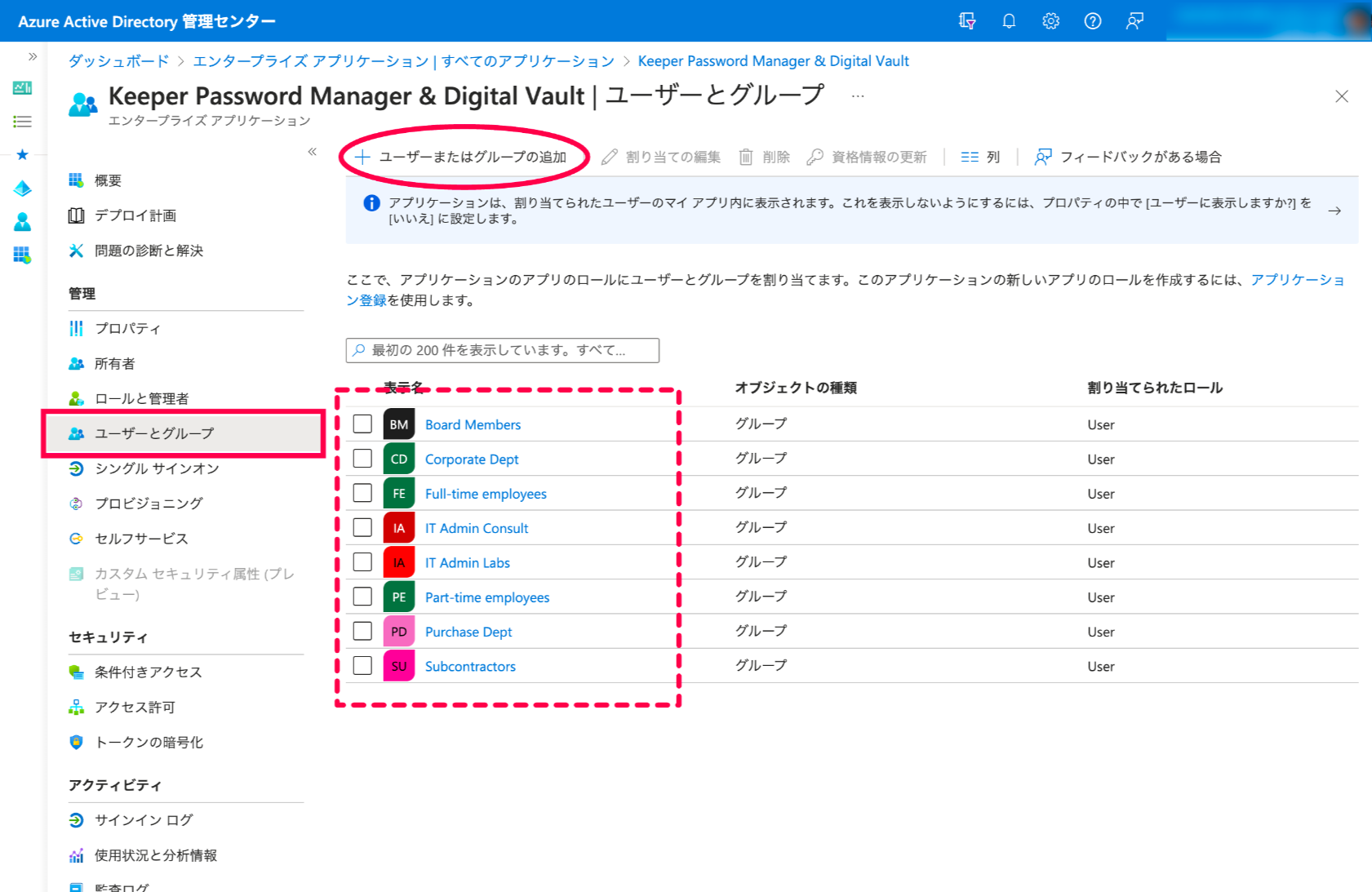Click the SU avatar for Subcontractors

pos(399,666)
